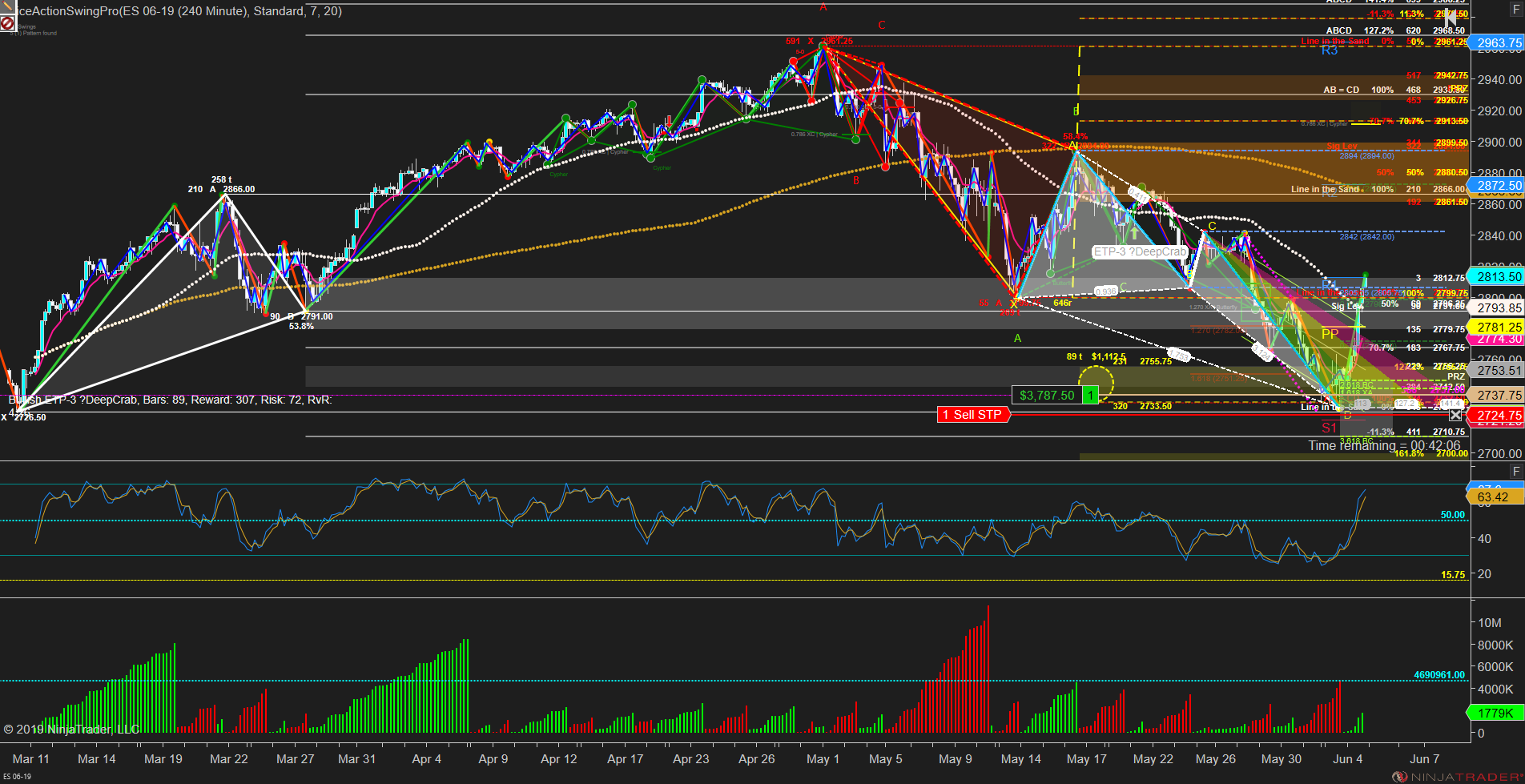Click the Time remaining countdown text
Viewport: 1525px width, 784px height.
[x=1384, y=445]
